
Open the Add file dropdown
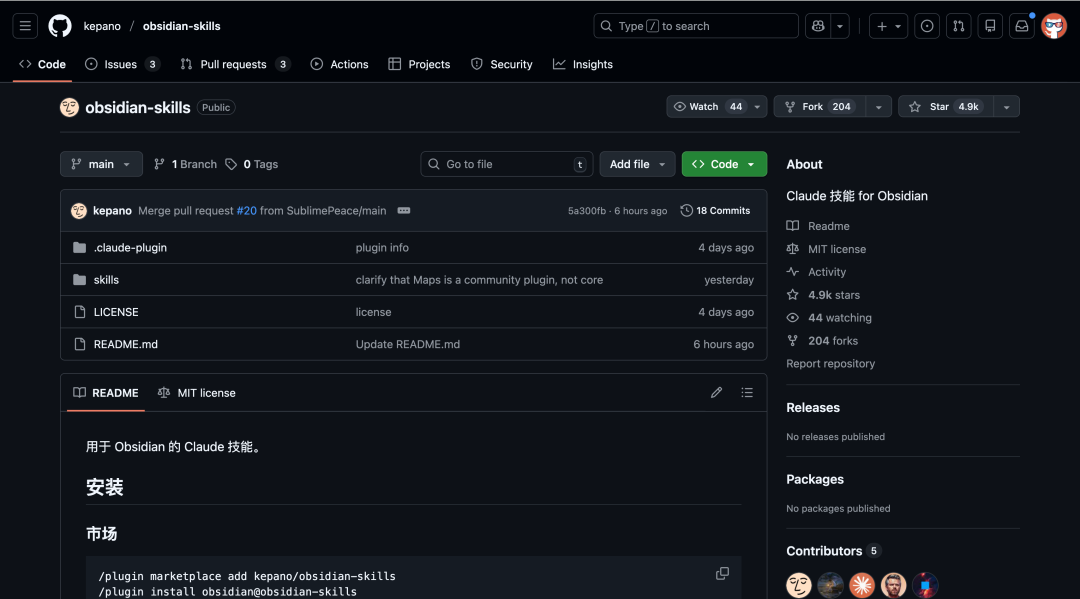point(637,163)
